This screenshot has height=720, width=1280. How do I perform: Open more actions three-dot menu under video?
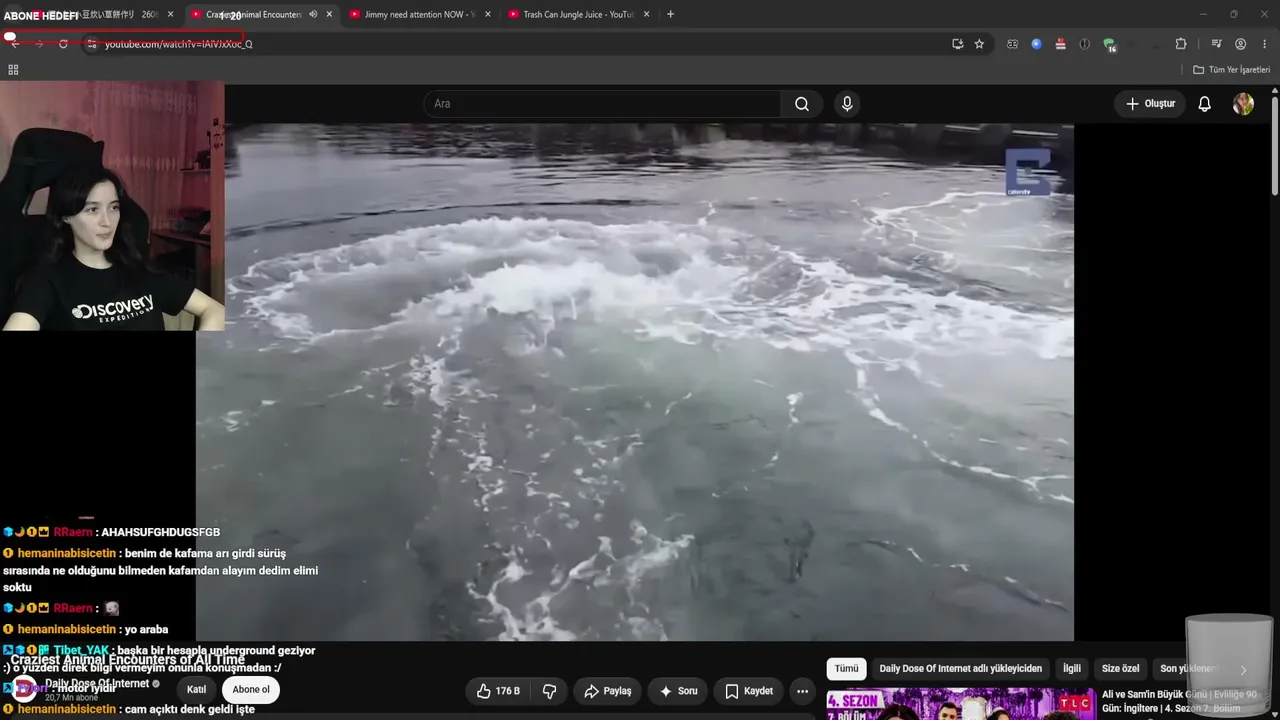(x=802, y=691)
